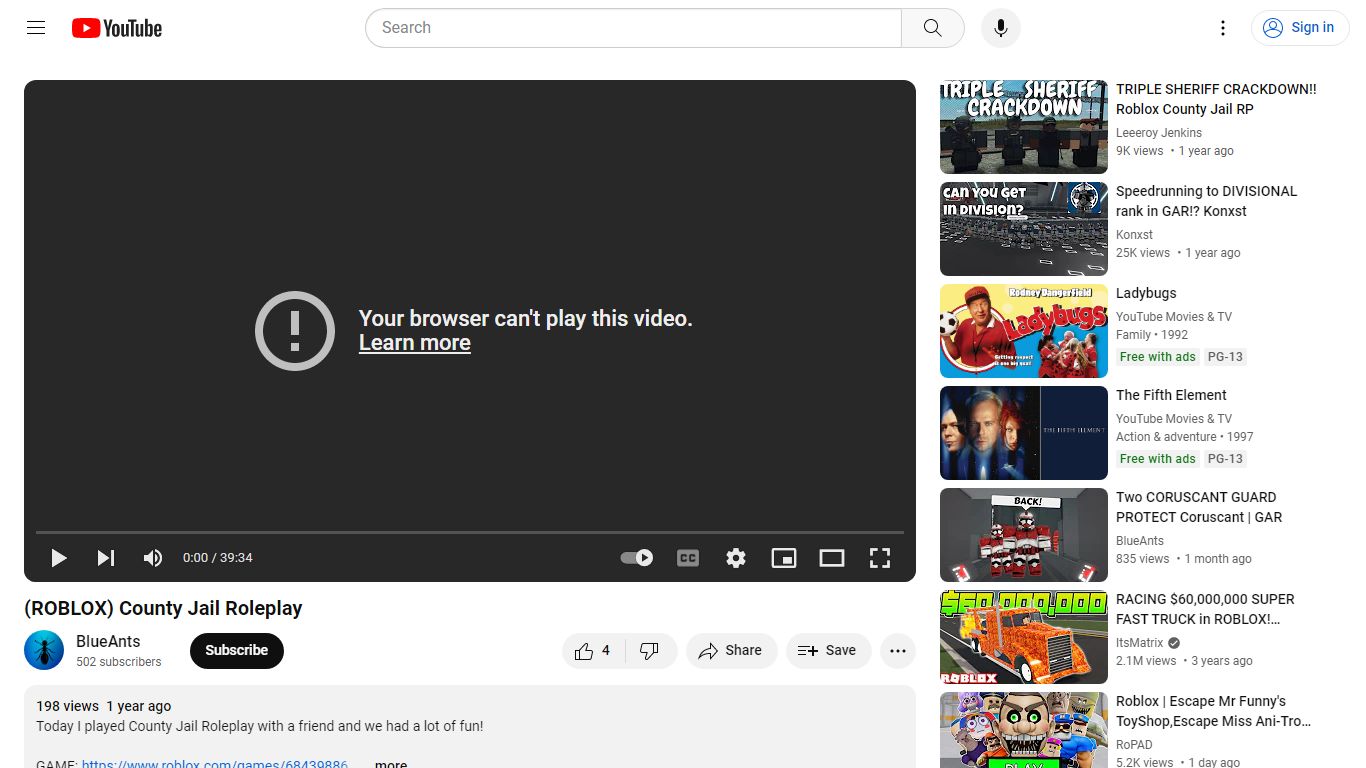Save the video to a playlist
This screenshot has width=1366, height=768.
[828, 650]
